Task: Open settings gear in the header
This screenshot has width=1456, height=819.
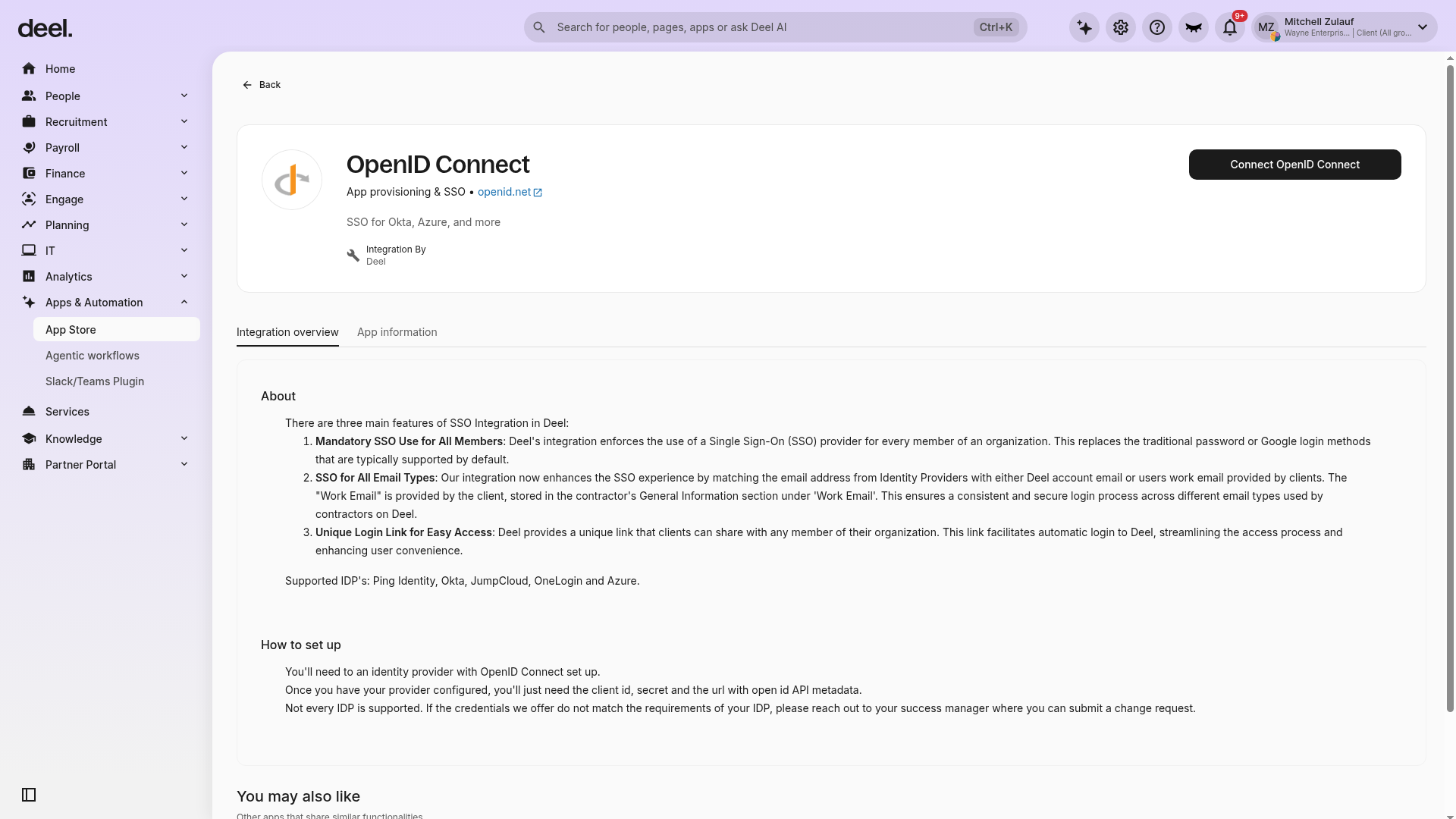Action: click(1121, 28)
